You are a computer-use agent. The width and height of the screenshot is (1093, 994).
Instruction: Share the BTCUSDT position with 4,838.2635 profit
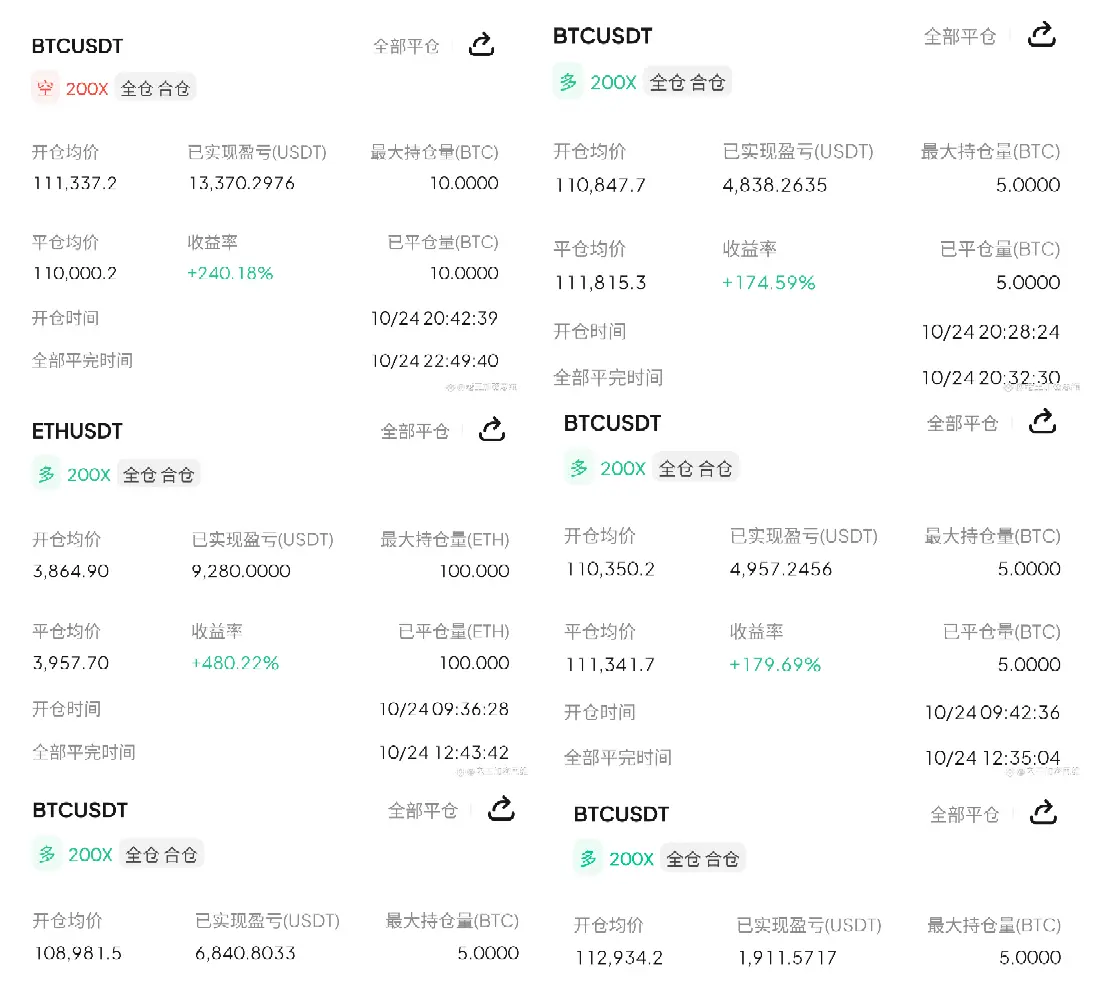[1042, 35]
